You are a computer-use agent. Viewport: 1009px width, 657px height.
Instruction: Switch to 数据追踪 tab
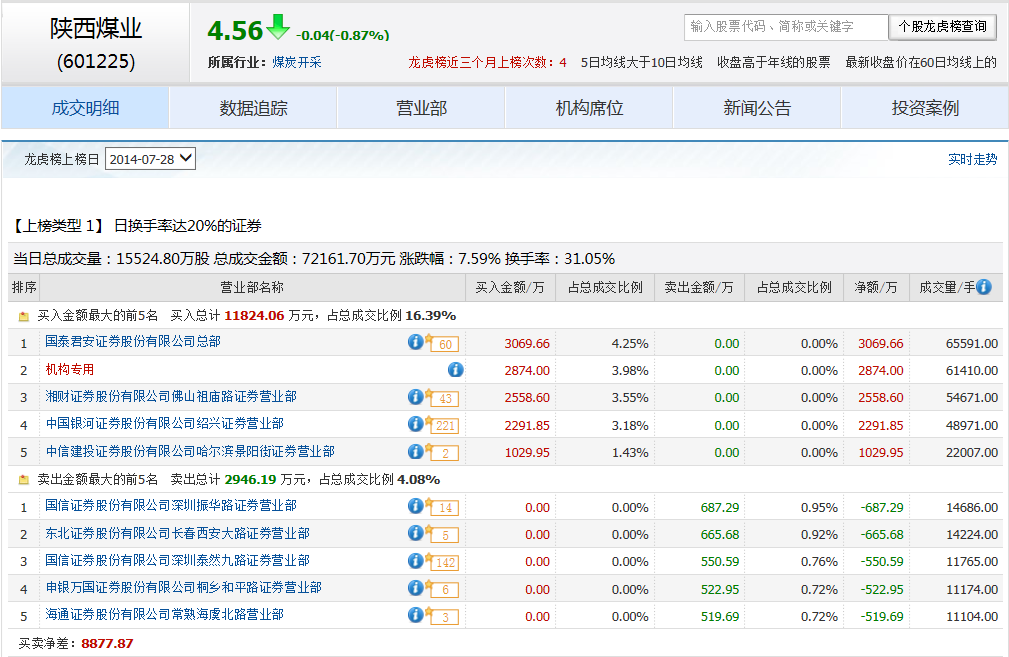253,108
